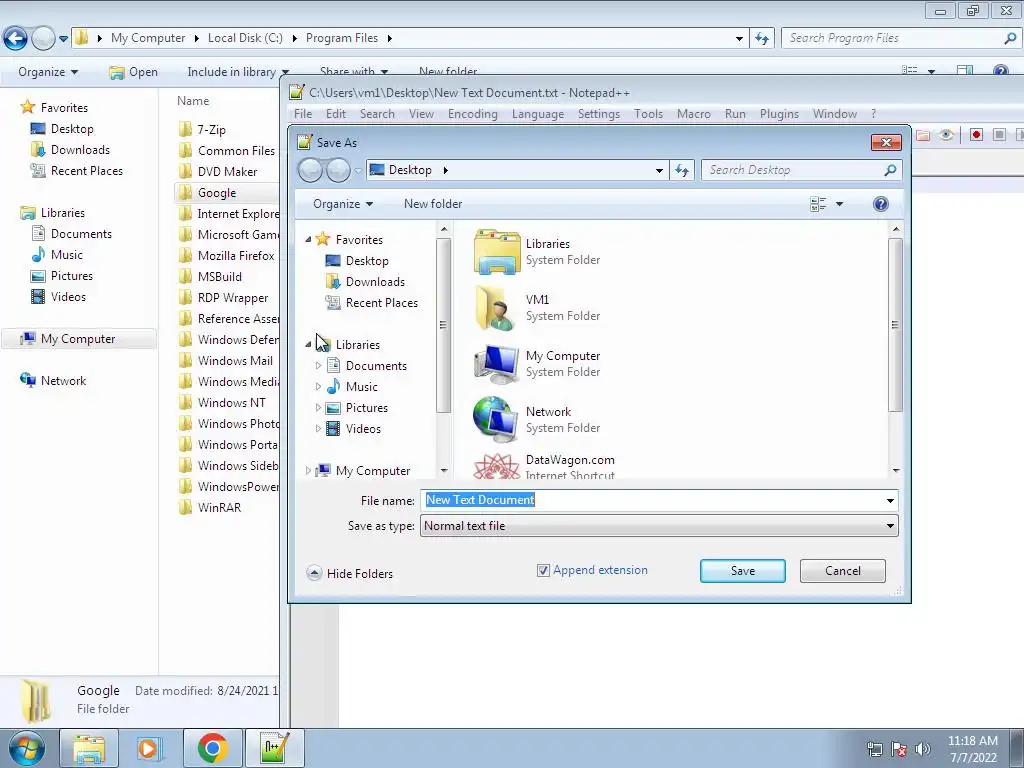Select the 7-Zip folder in Explorer
This screenshot has width=1024, height=768.
point(202,129)
